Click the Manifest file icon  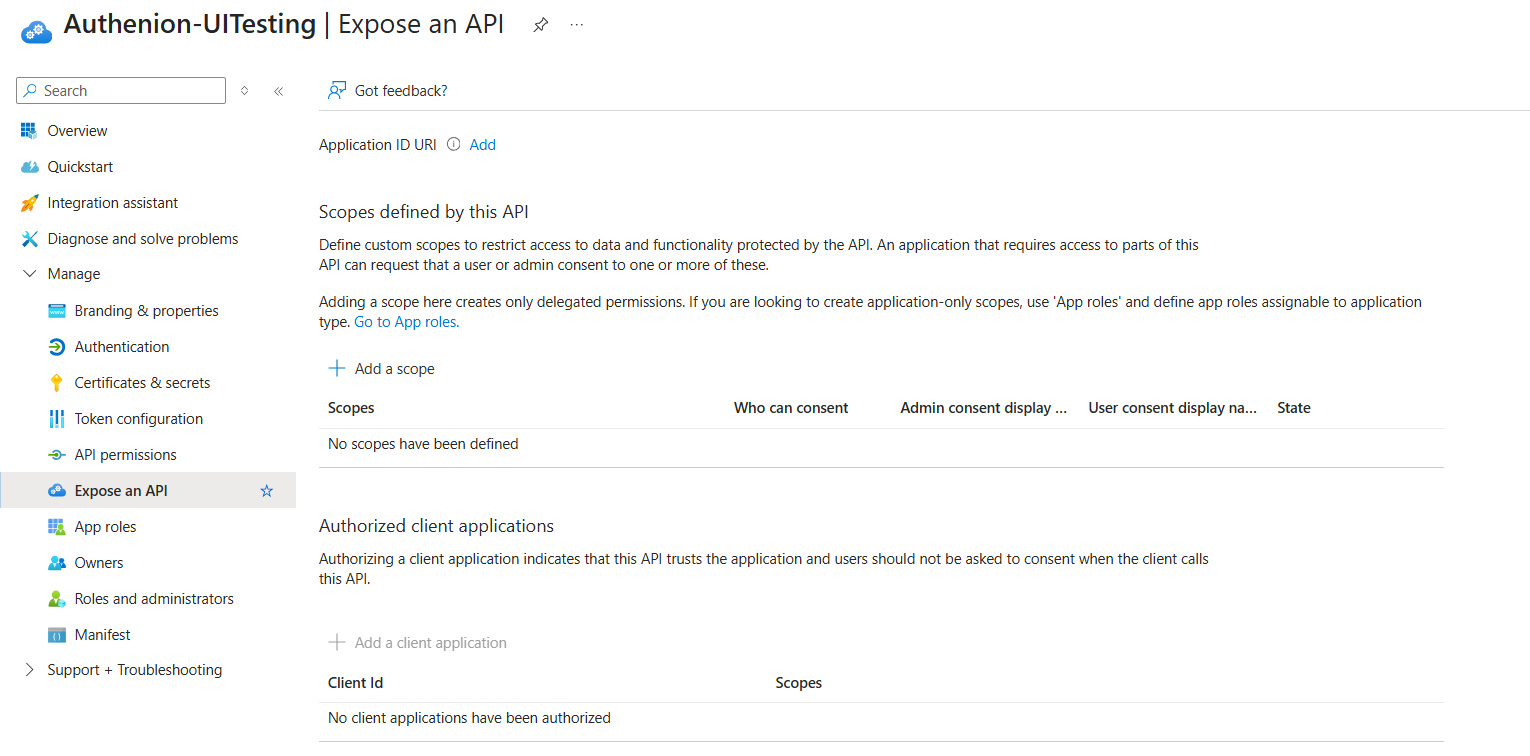pos(56,635)
